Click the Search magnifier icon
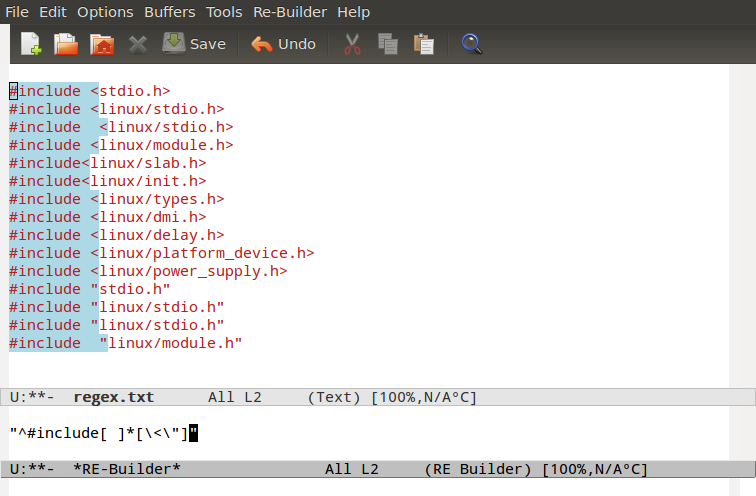 pos(471,44)
